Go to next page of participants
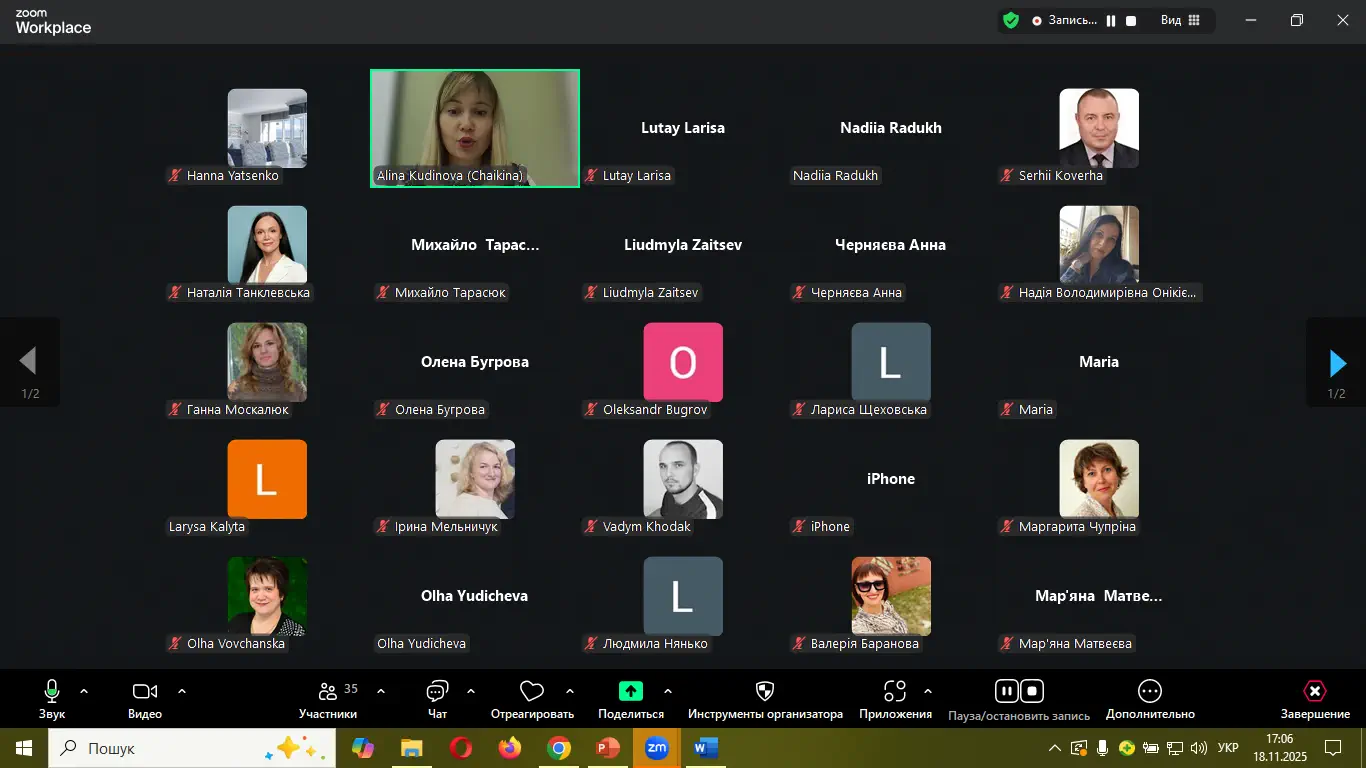 pos(1337,363)
